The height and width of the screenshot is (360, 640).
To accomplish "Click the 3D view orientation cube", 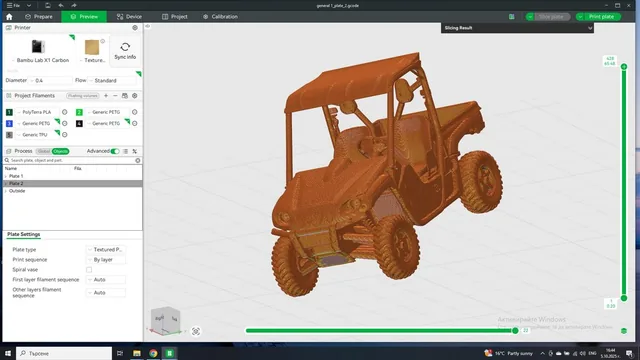I will click(166, 320).
